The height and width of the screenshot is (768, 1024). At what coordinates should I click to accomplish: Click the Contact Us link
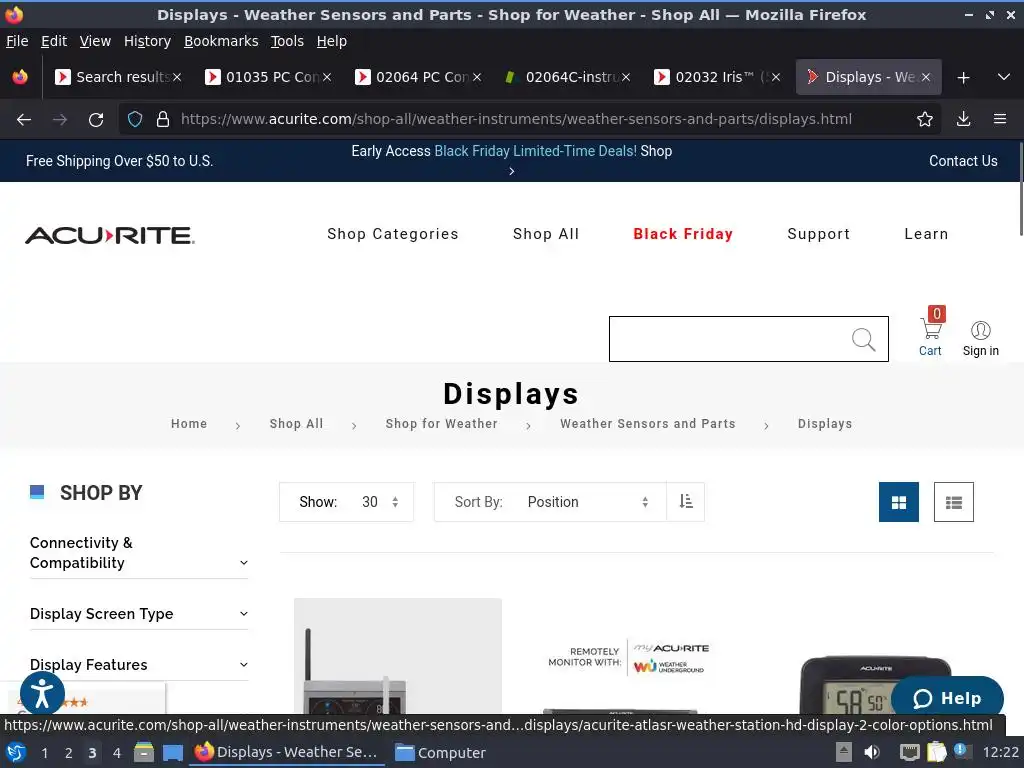point(963,161)
